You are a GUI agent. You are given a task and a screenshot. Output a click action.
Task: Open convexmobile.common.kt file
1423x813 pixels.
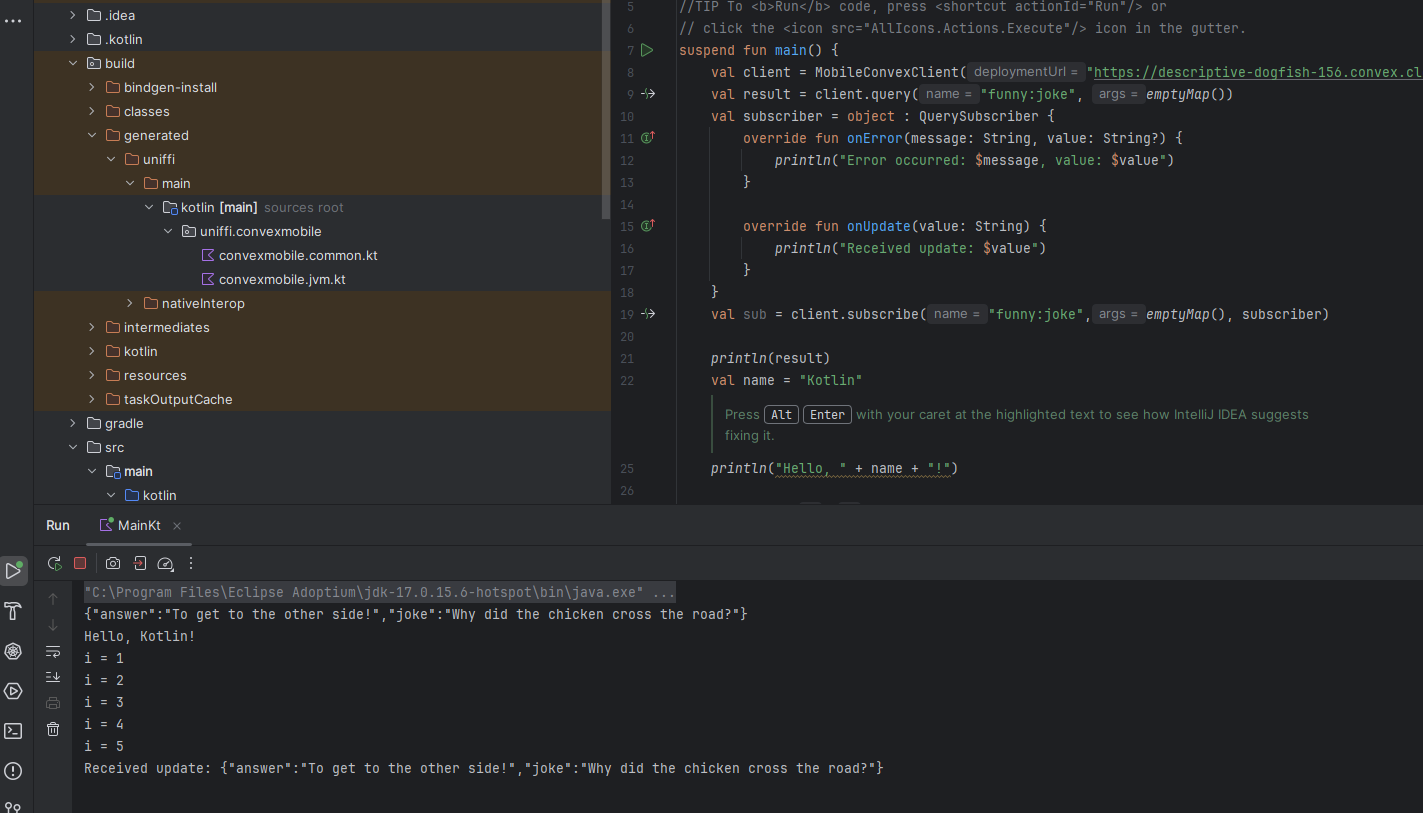click(298, 255)
